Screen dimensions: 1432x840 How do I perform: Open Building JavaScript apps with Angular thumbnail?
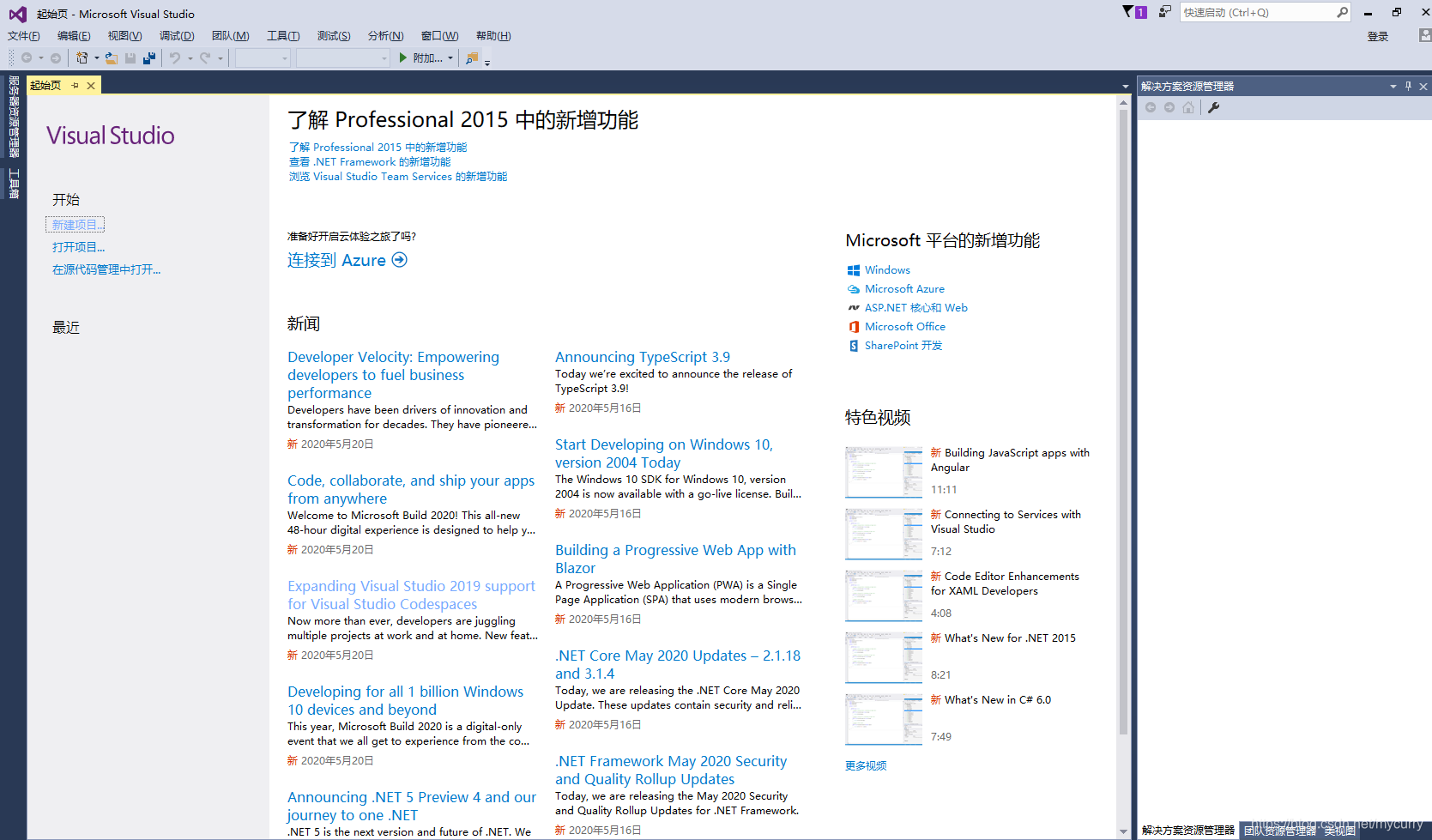pos(884,472)
